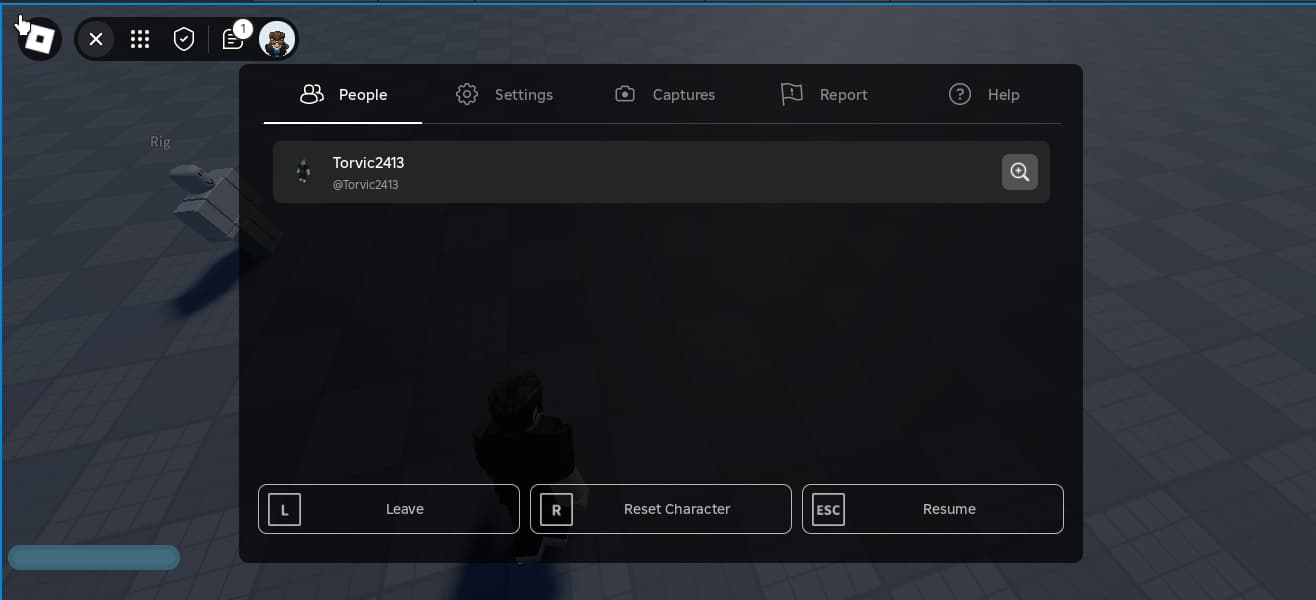
Task: Open the Settings tab
Action: 504,94
